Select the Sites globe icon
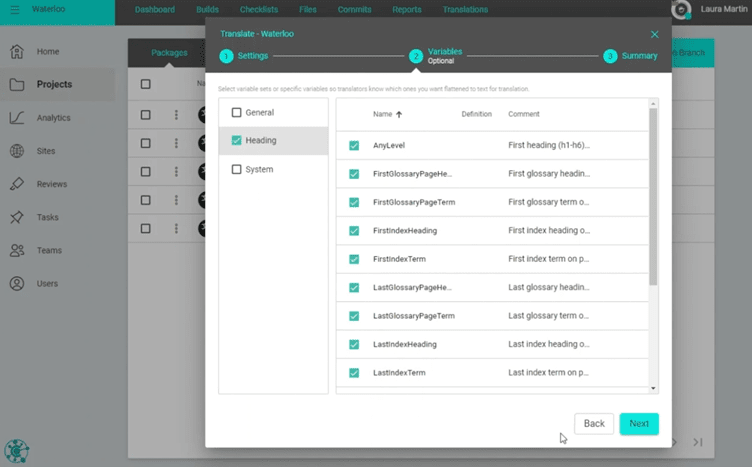Screen dimensions: 752x467 [x=17, y=151]
